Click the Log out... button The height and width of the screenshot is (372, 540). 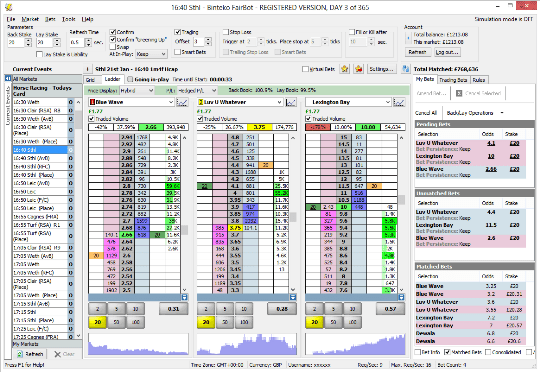click(447, 52)
